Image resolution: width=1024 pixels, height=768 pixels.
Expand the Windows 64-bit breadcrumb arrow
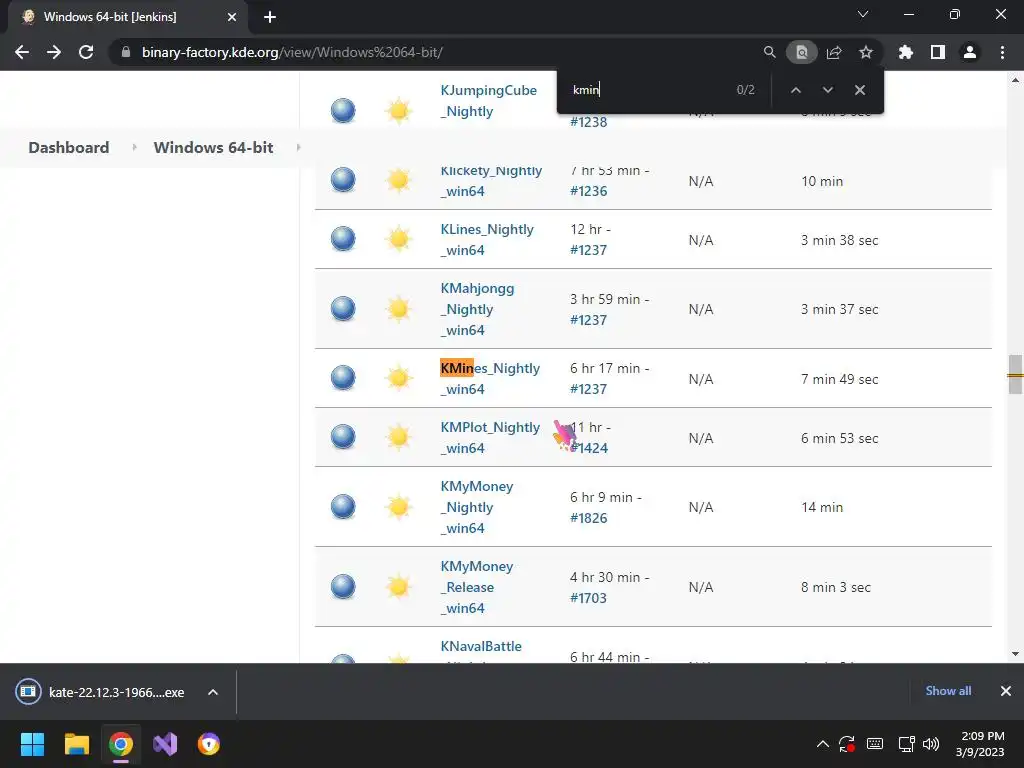[x=298, y=148]
